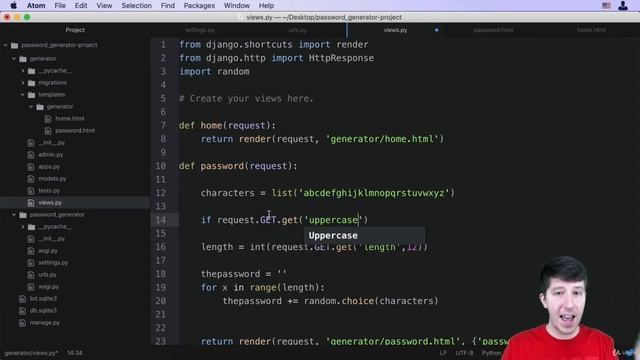
Task: Click the models.py file icon
Action: pos(31,179)
